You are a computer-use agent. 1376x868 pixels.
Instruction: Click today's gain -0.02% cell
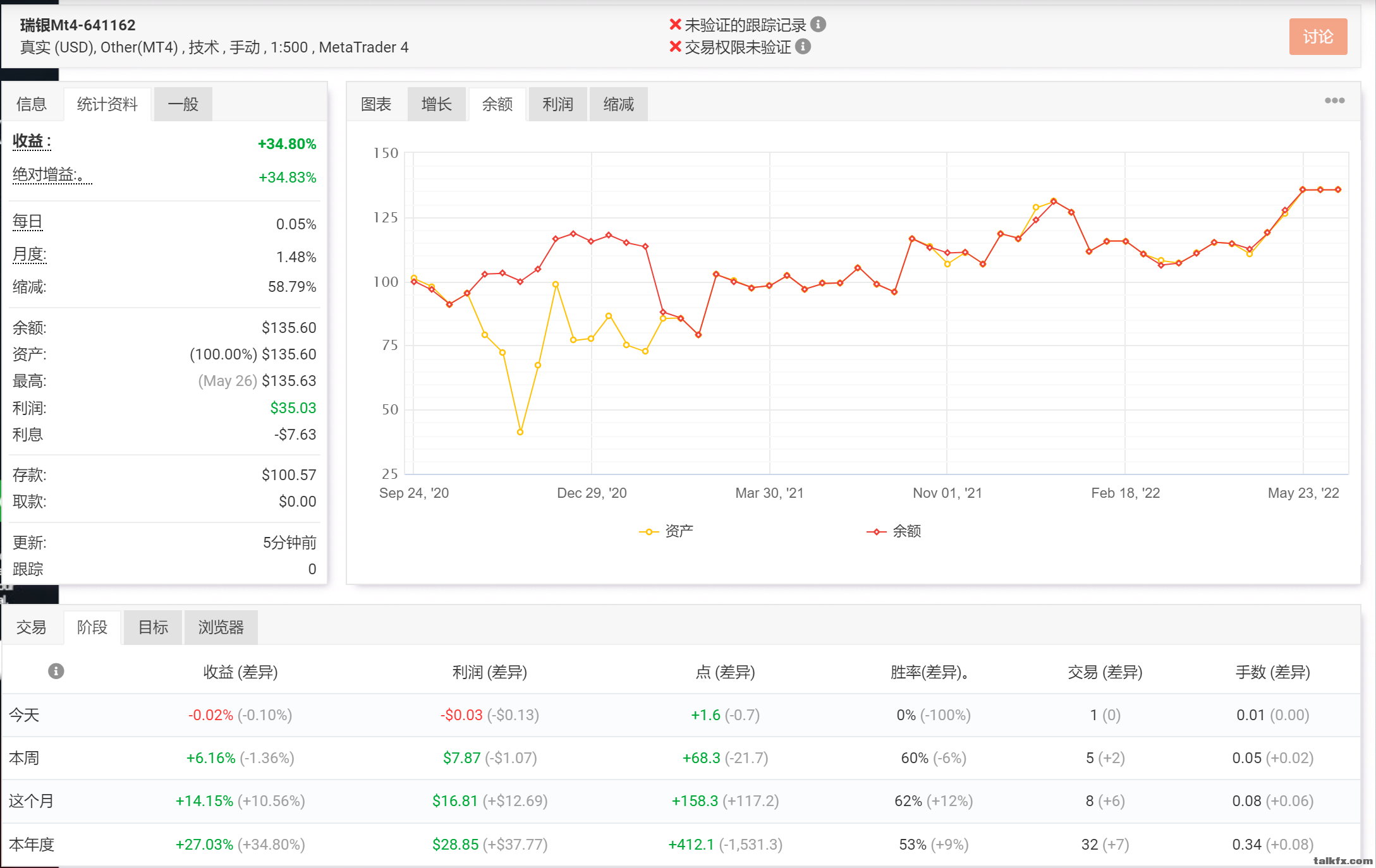click(240, 715)
